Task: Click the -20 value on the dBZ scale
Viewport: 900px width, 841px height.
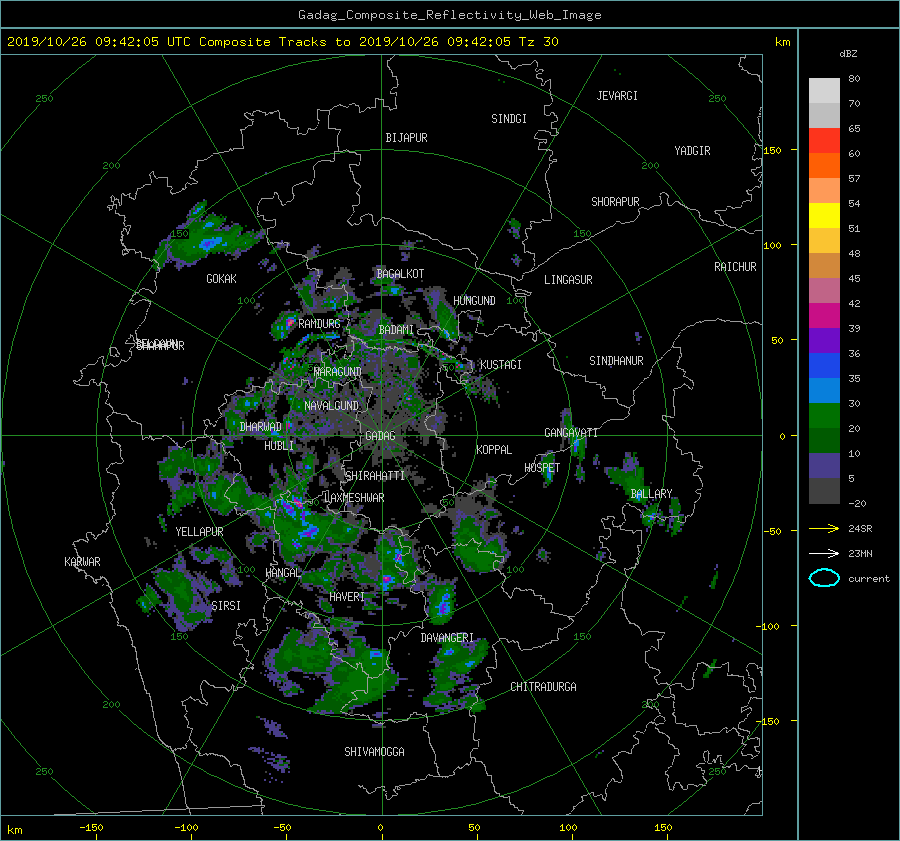Action: pos(857,503)
